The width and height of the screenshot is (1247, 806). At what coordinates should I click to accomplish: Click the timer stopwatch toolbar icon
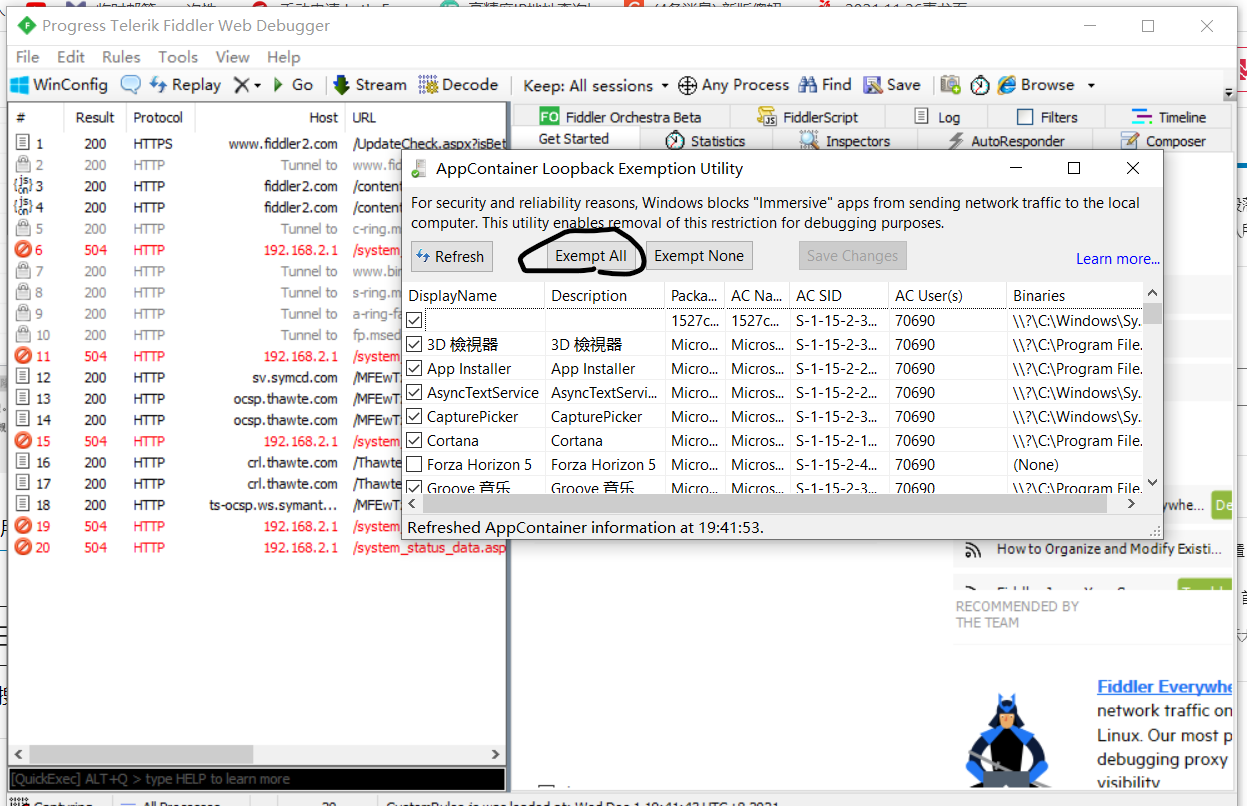[980, 85]
